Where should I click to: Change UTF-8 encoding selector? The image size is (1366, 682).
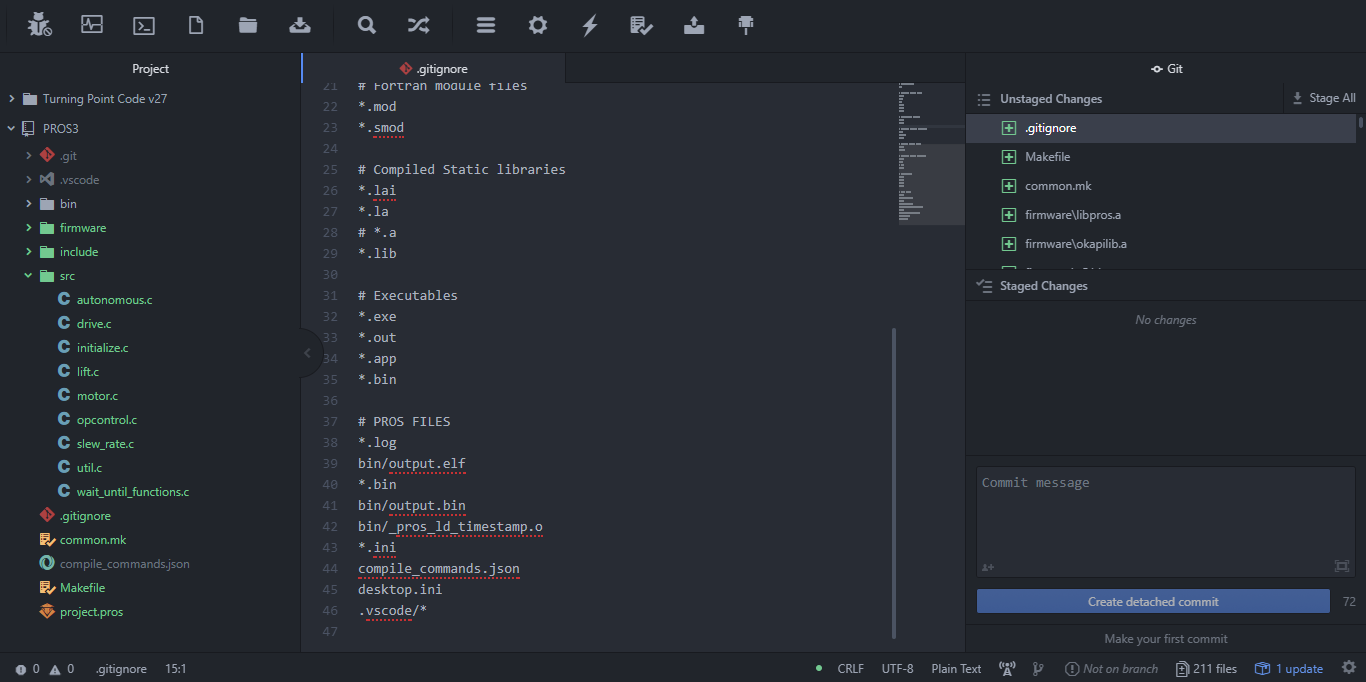point(897,669)
